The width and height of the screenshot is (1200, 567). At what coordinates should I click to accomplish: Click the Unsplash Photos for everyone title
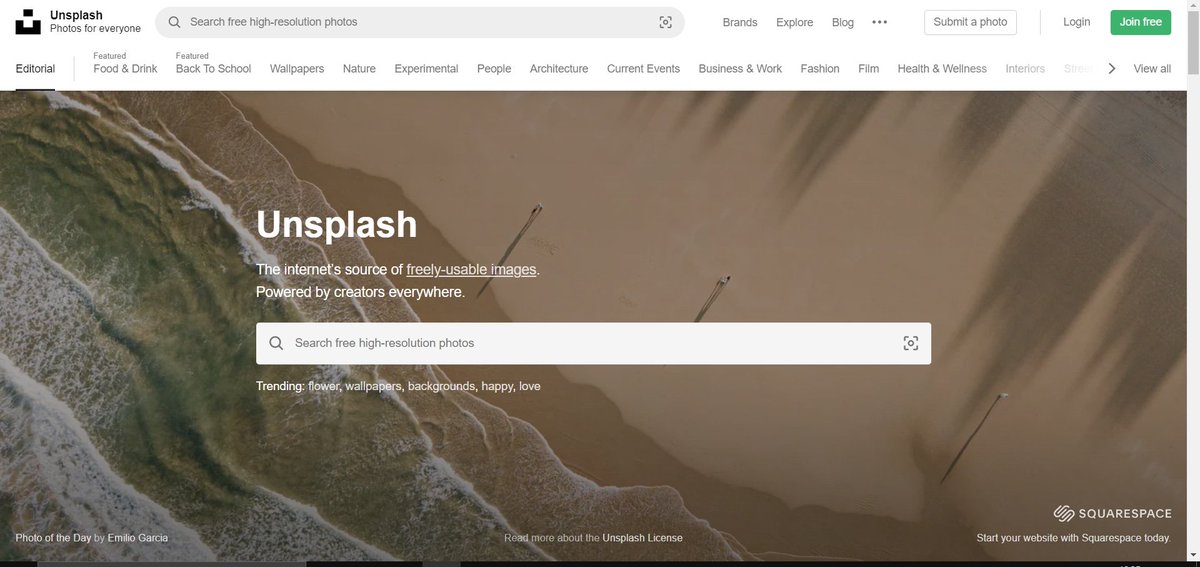point(95,22)
